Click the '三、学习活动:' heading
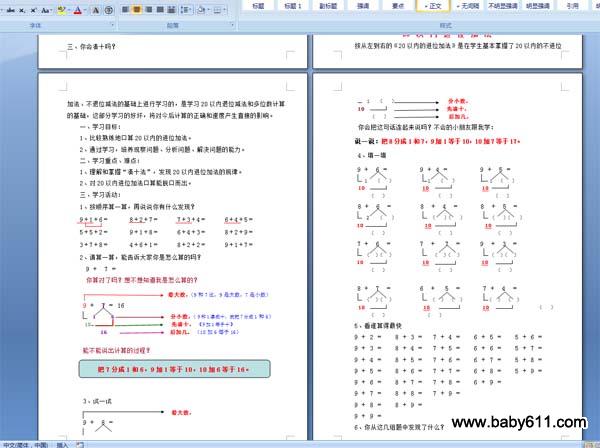The image size is (600, 448). 100,195
